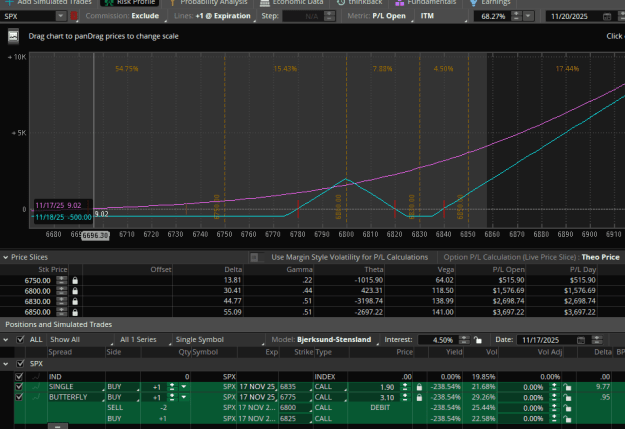Open the Single Symbol dropdown

pyautogui.click(x=219, y=340)
